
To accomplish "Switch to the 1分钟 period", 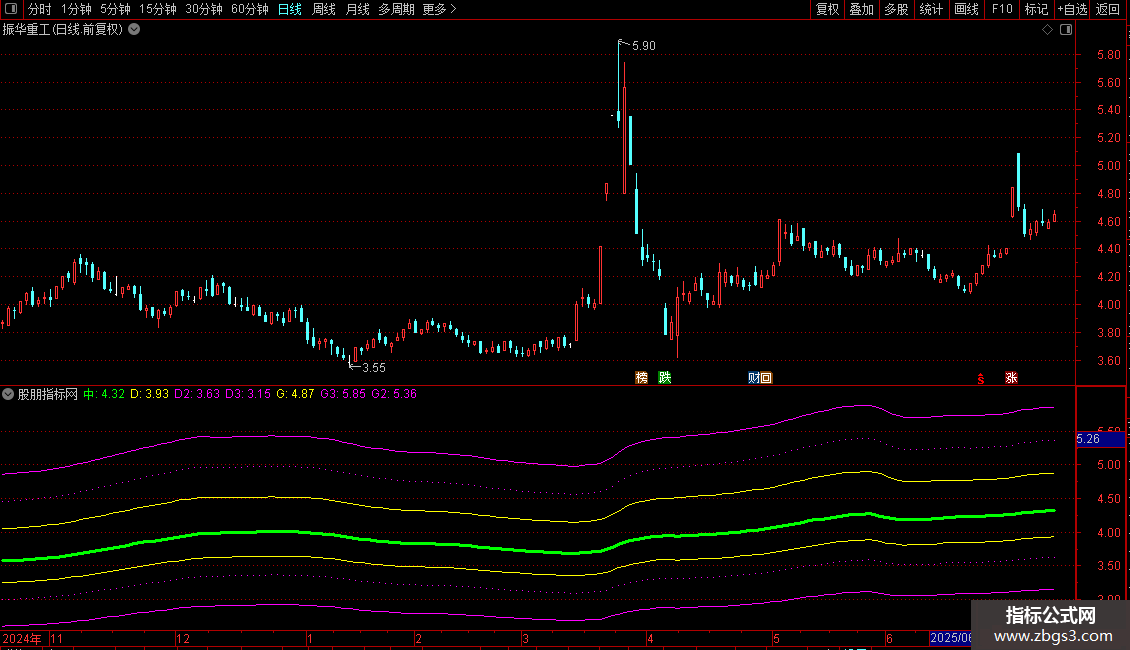I will (x=76, y=9).
